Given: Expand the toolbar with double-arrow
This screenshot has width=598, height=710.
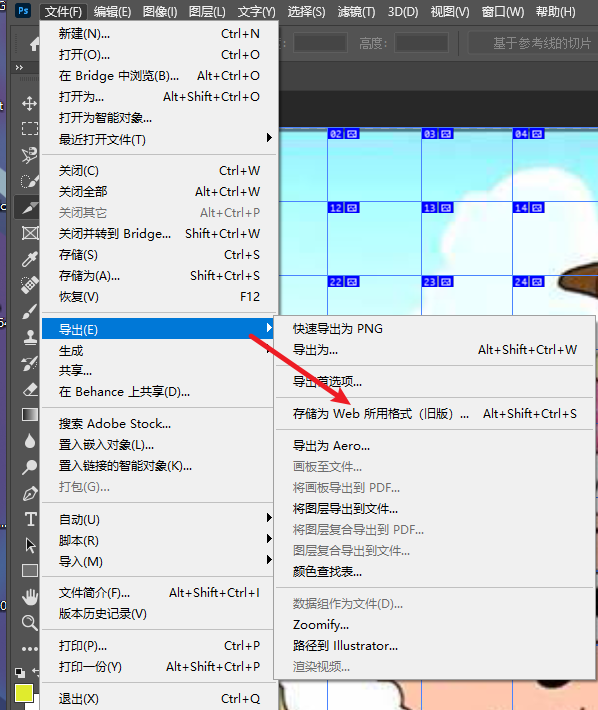Looking at the screenshot, I should [19, 67].
